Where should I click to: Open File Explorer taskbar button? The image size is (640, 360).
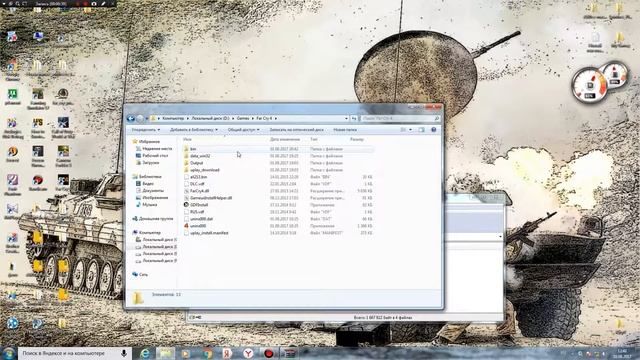(x=165, y=353)
